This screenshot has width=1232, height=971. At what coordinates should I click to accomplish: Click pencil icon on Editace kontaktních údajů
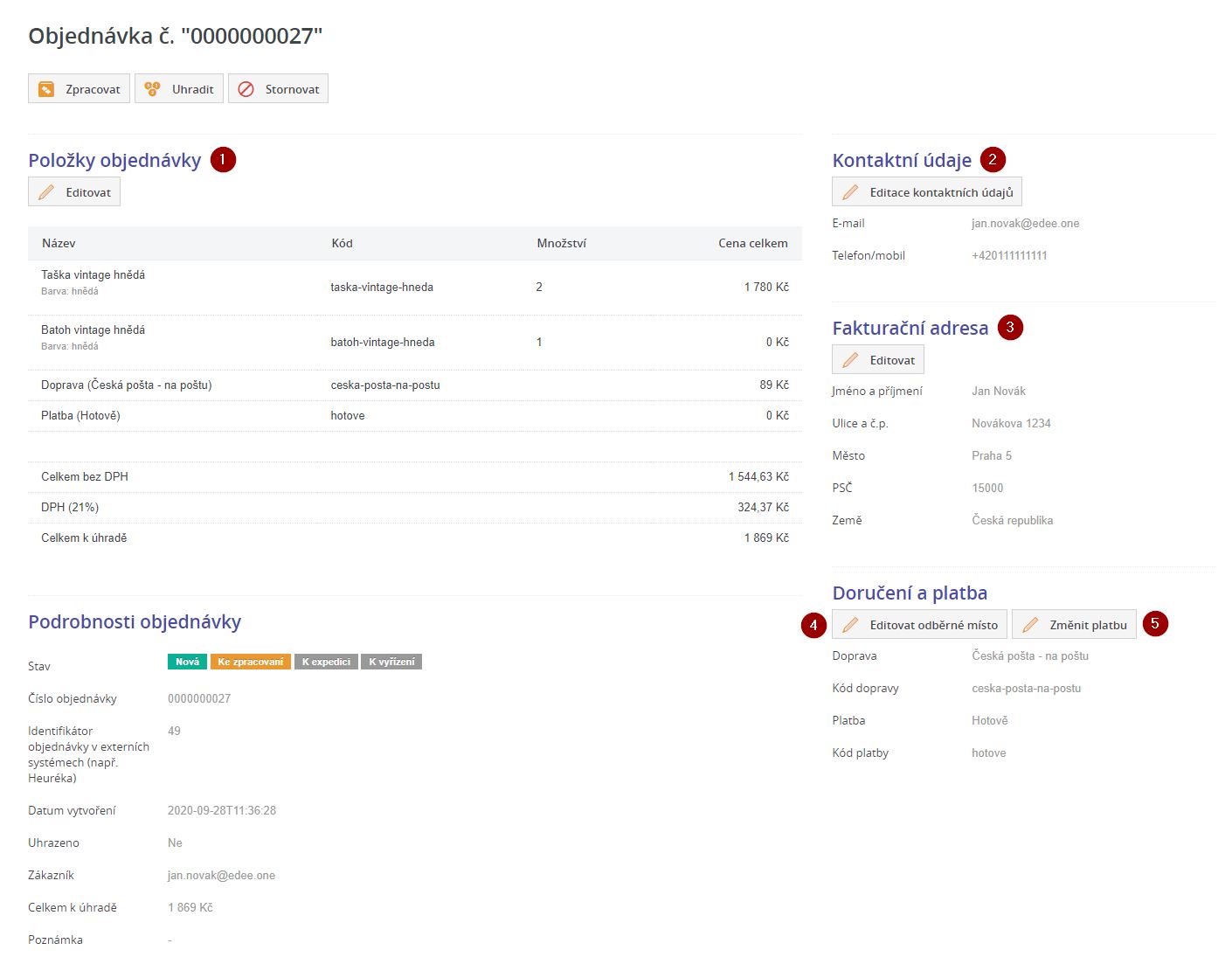(850, 192)
